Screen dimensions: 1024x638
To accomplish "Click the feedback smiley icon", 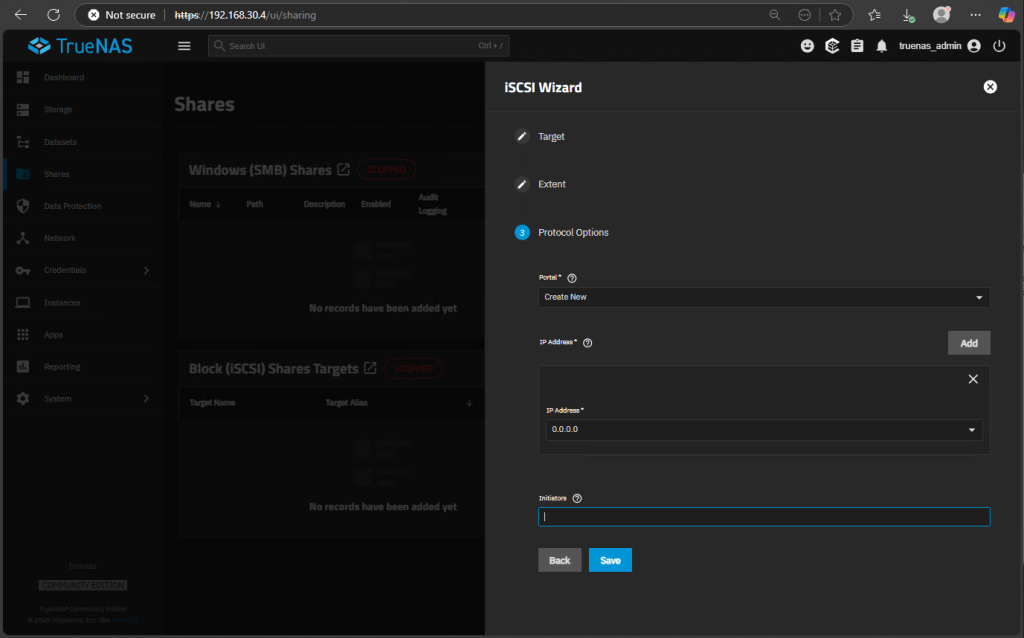I will click(808, 46).
